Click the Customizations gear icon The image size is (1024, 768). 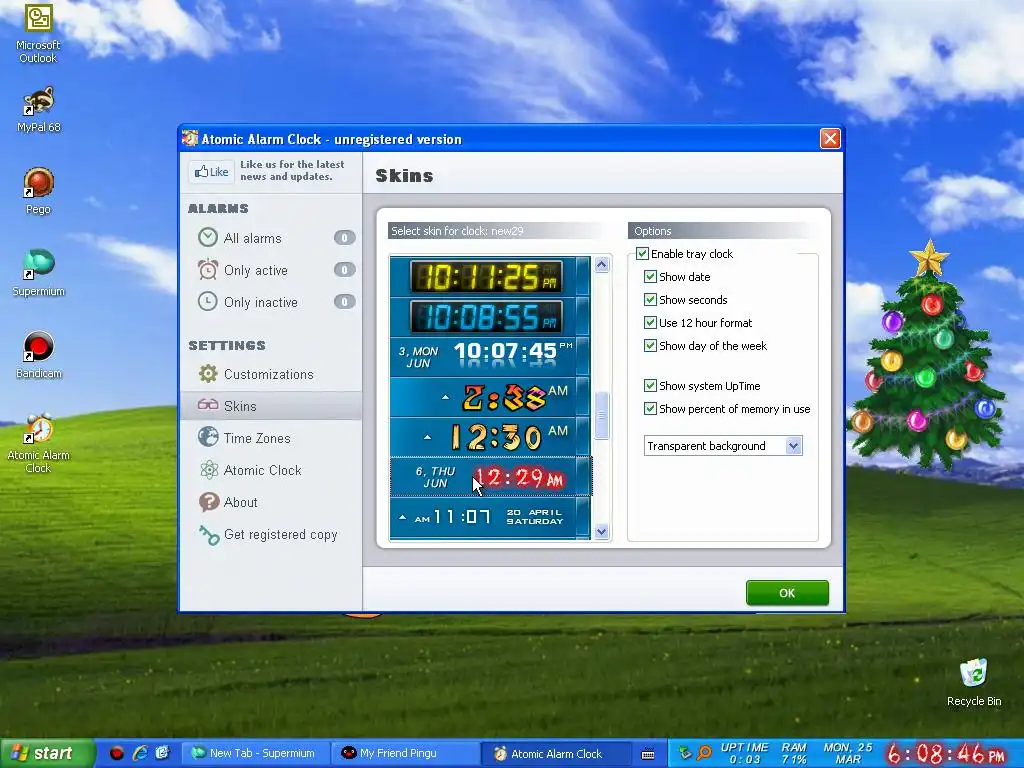[208, 374]
